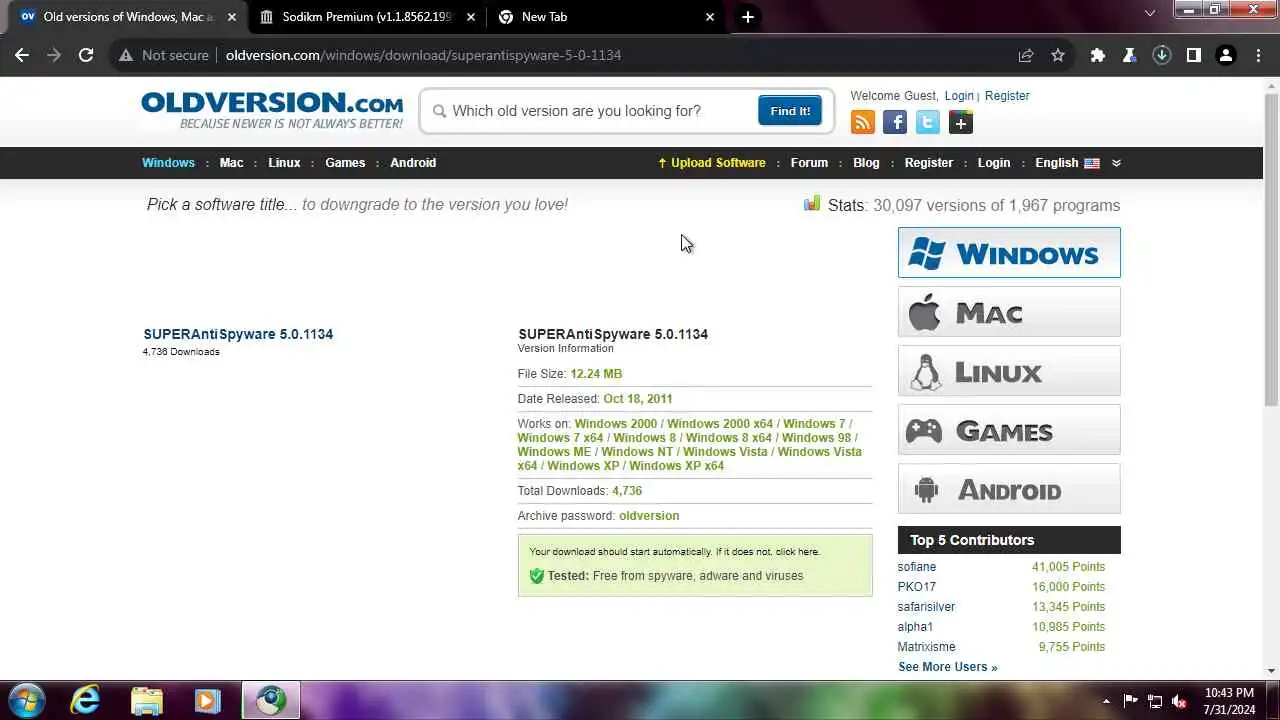Viewport: 1280px width, 720px height.
Task: Click the Find It! button
Action: coord(790,111)
